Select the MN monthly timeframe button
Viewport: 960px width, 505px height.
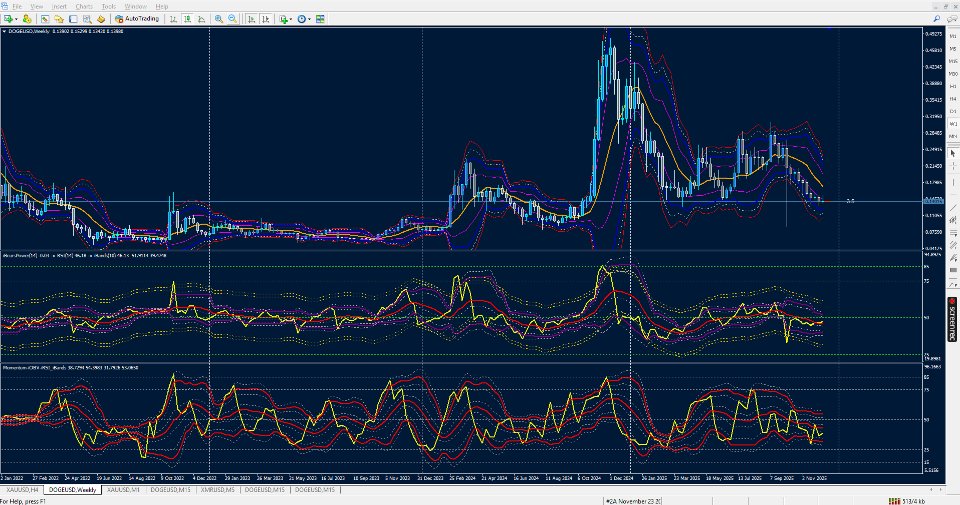953,137
